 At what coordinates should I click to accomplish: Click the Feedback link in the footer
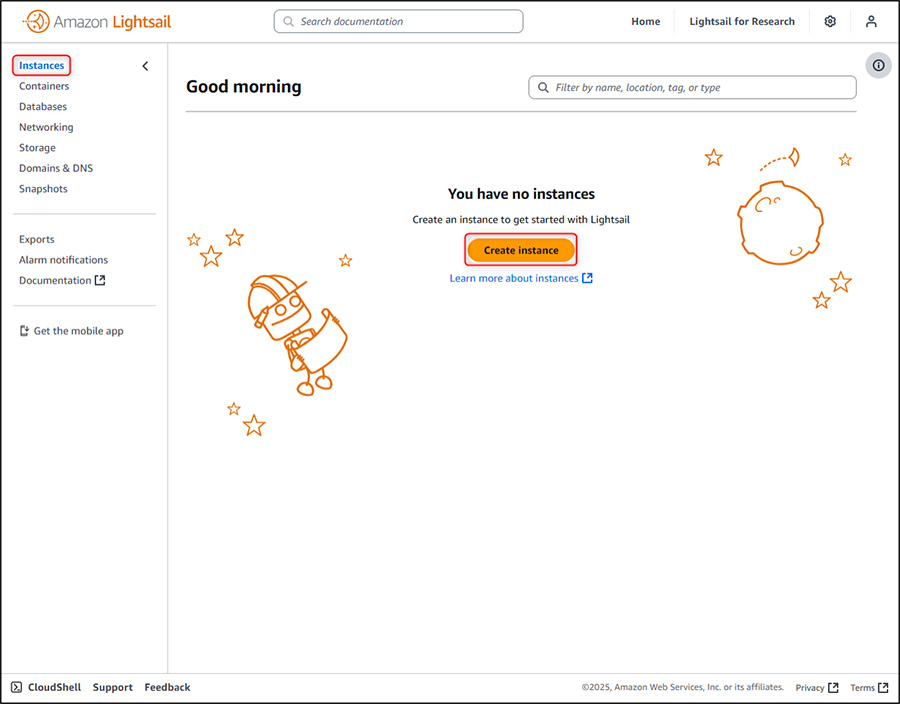[167, 687]
